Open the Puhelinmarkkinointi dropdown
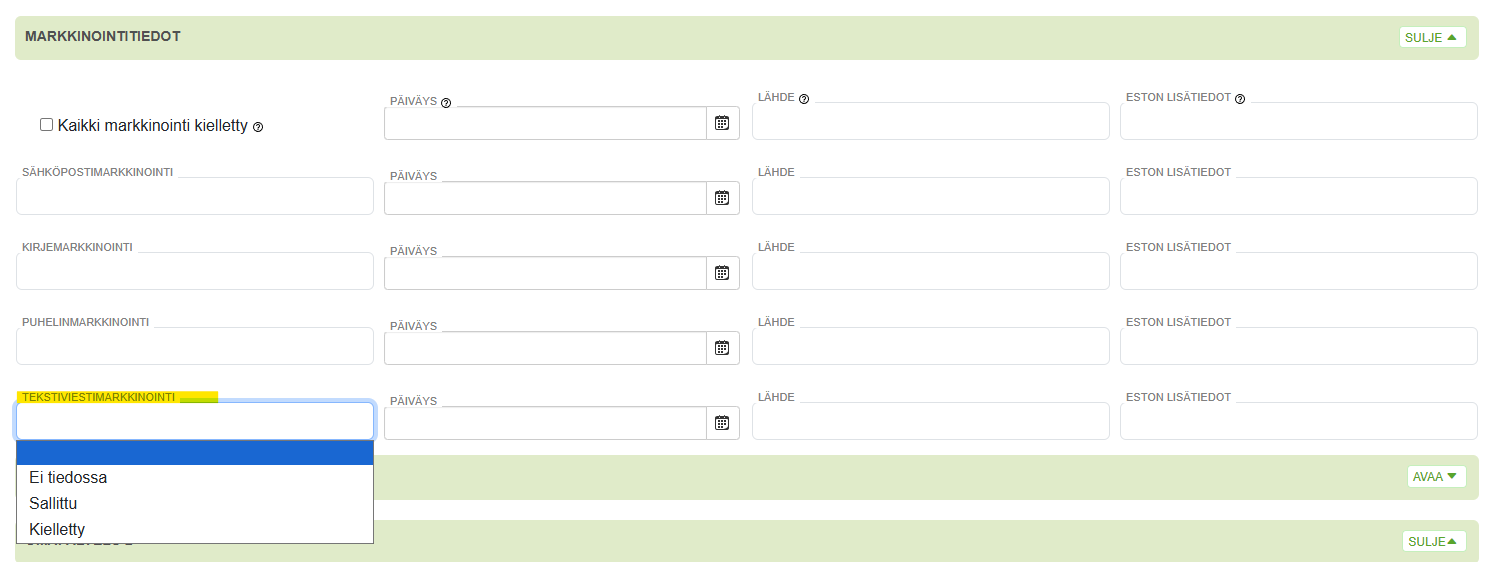Viewport: 1497px width, 562px height. (195, 346)
